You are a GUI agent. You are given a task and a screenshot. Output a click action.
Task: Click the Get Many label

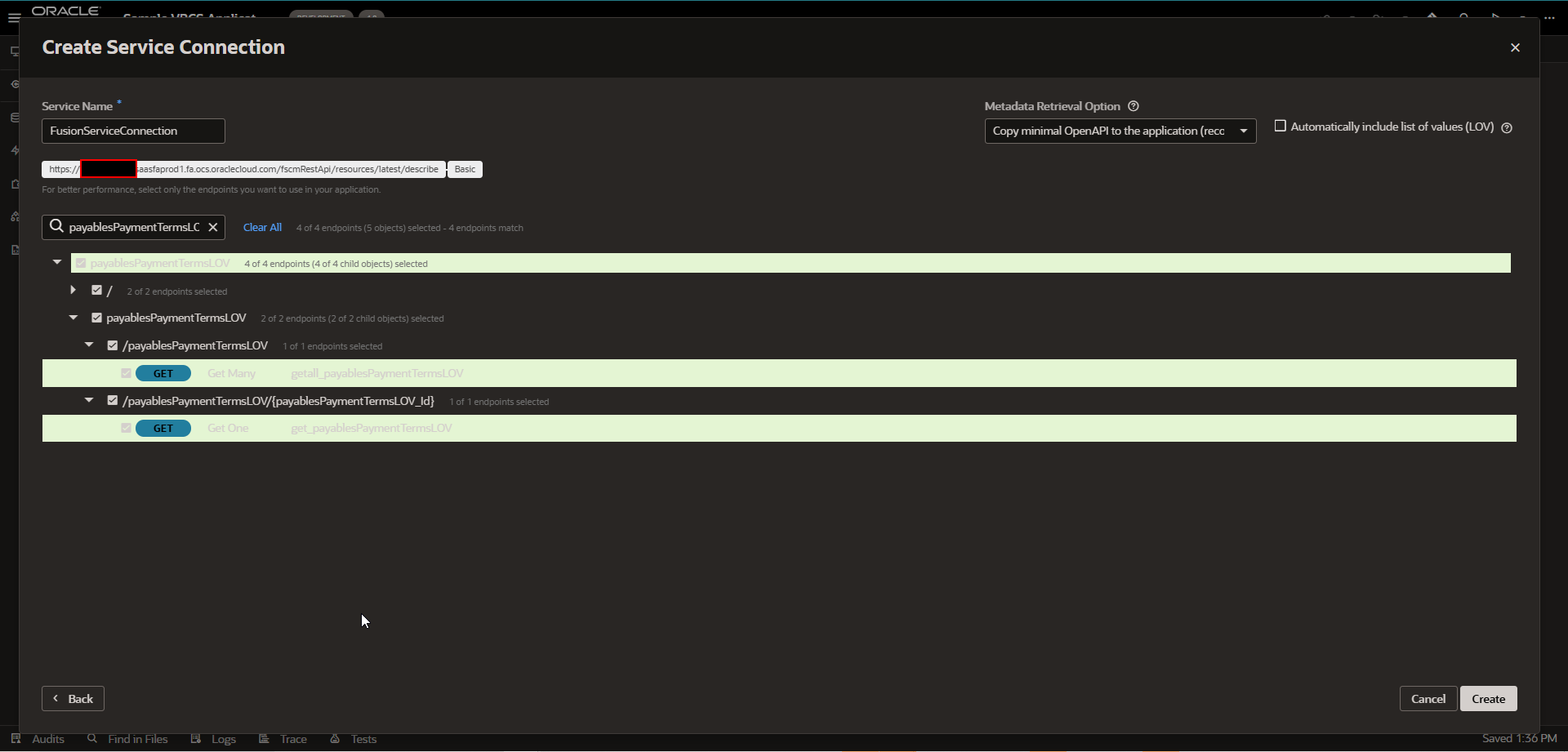[232, 373]
